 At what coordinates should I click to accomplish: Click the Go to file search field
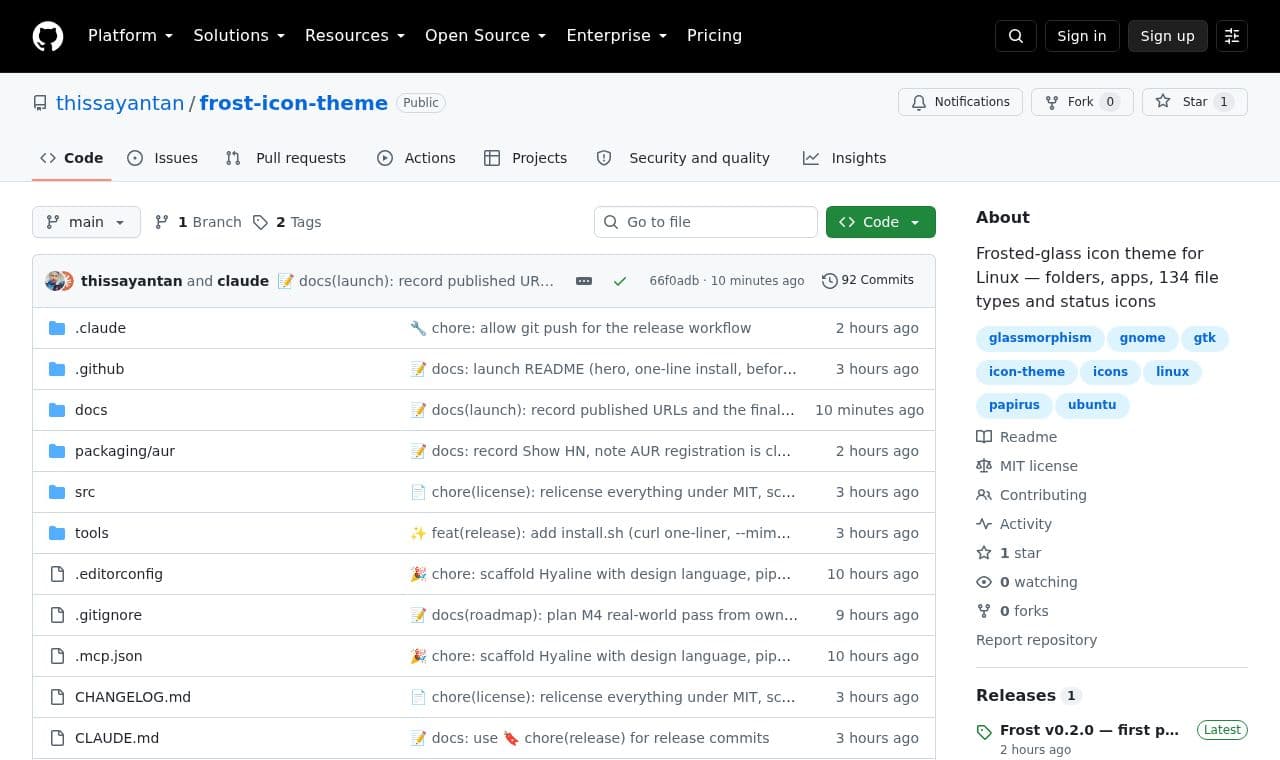706,222
